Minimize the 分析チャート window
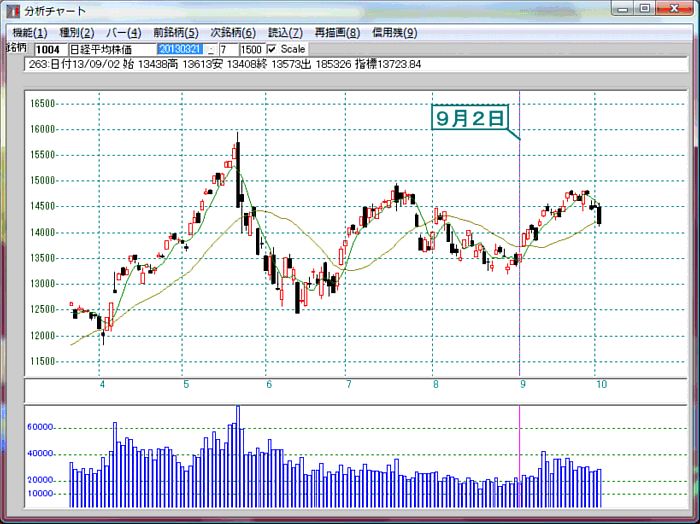Viewport: 700px width, 524px height. (x=624, y=8)
